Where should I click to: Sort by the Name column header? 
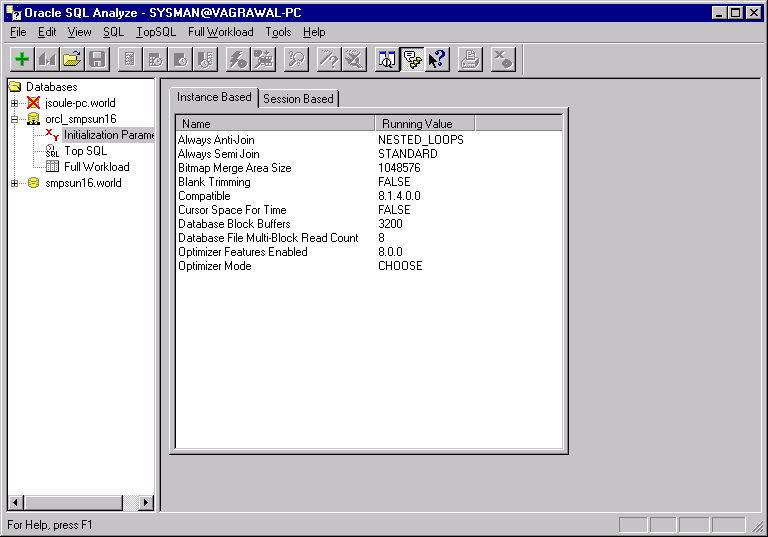275,123
